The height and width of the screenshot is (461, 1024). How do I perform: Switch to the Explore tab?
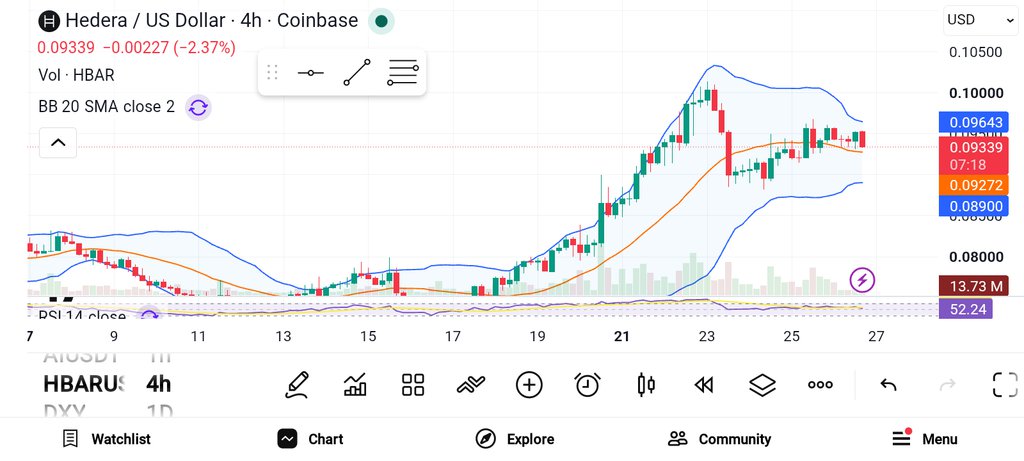pyautogui.click(x=515, y=439)
